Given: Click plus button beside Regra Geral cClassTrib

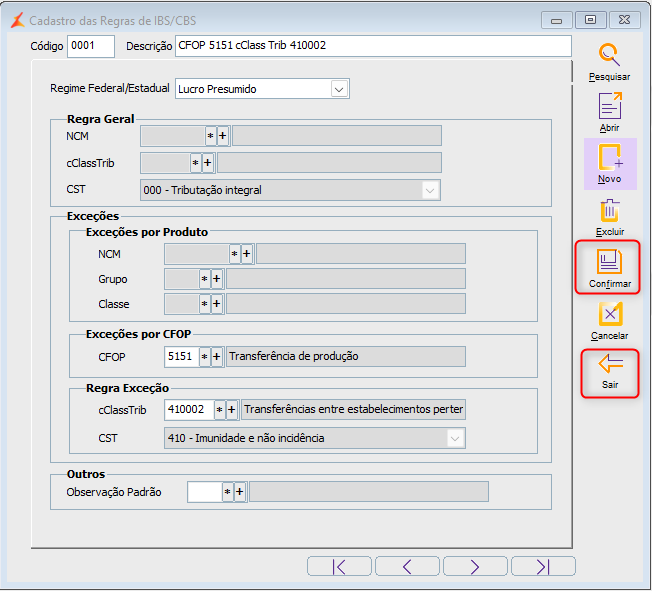Looking at the screenshot, I should click(207, 163).
